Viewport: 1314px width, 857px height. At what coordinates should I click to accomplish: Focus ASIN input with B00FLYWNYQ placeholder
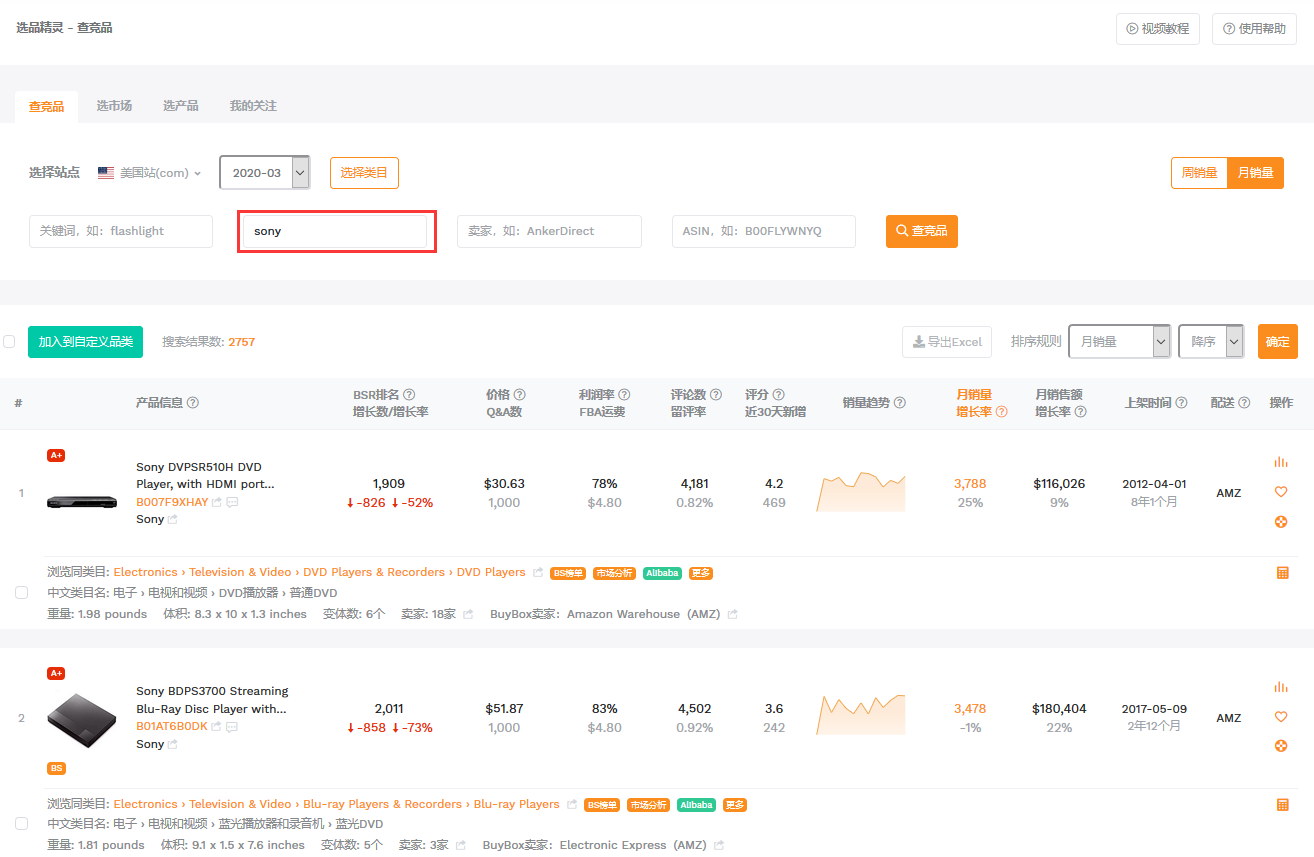click(x=763, y=231)
